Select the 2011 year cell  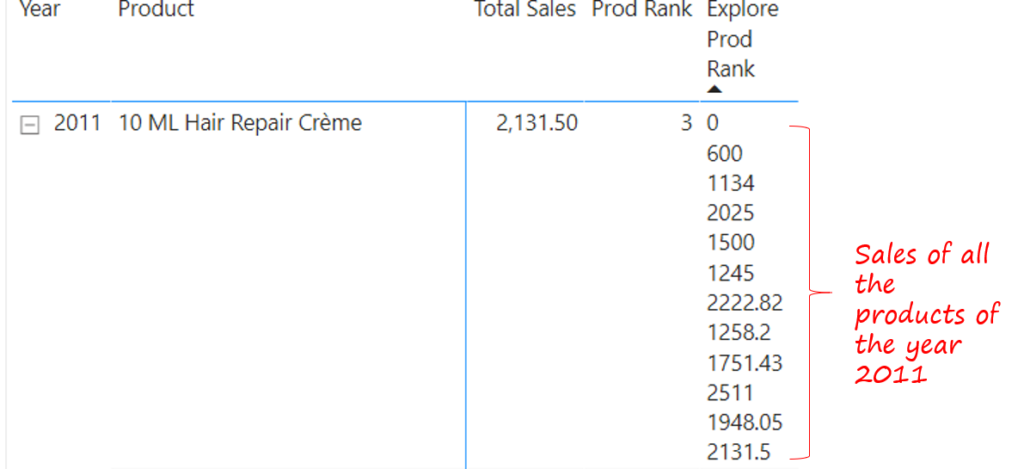(77, 124)
